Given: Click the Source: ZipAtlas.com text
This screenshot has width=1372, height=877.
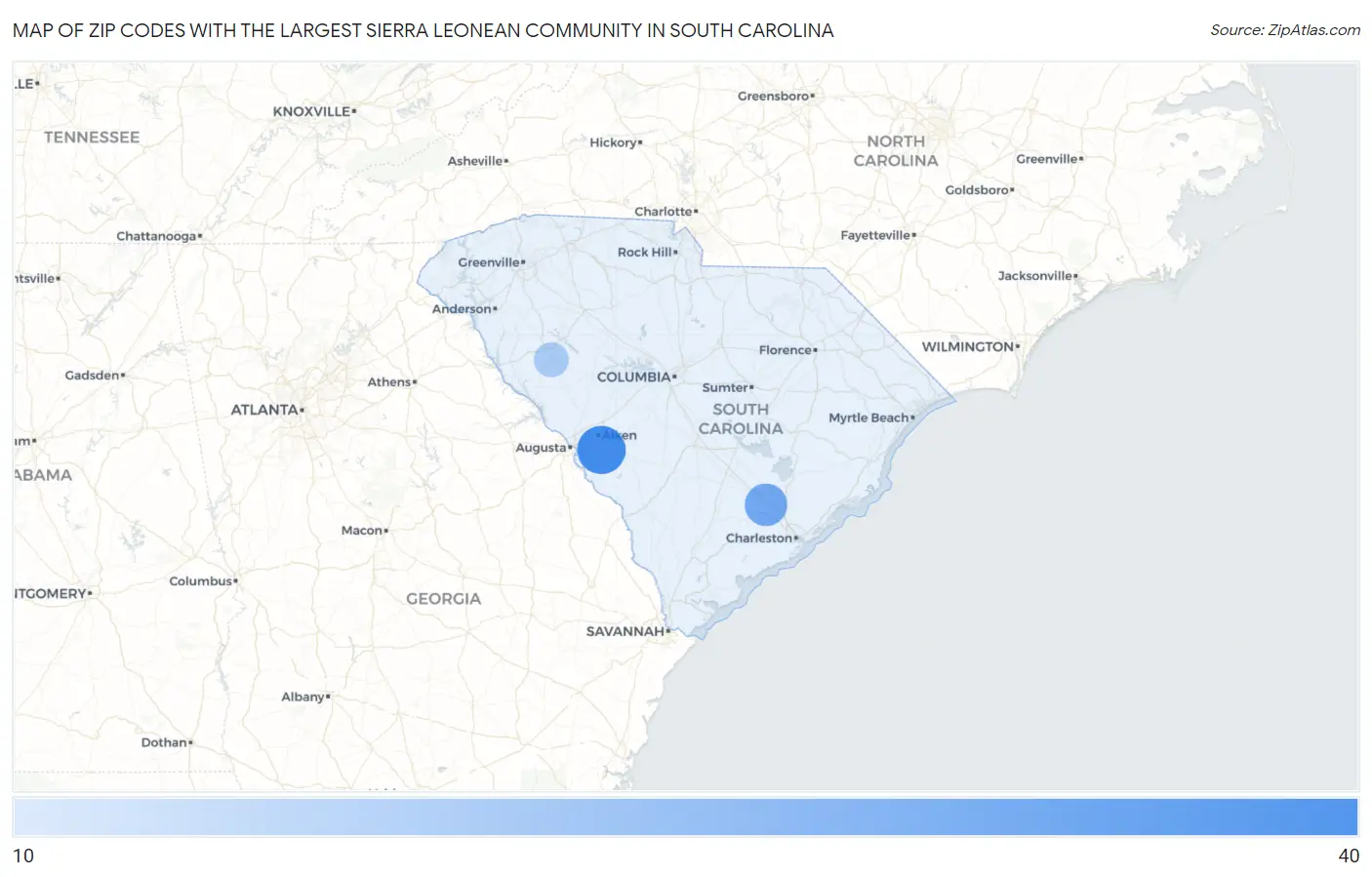Looking at the screenshot, I should (1285, 30).
